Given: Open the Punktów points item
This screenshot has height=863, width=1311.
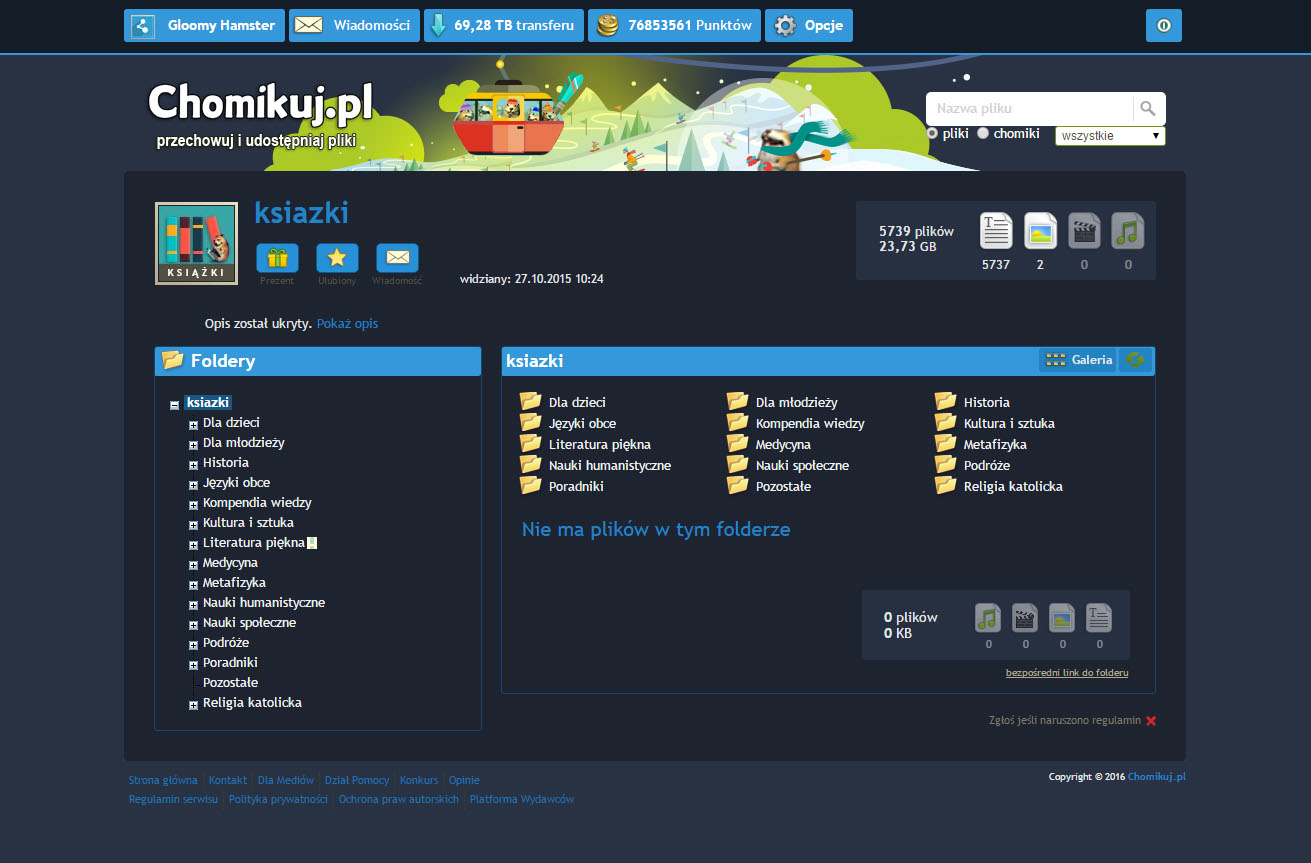Looking at the screenshot, I should click(x=674, y=26).
